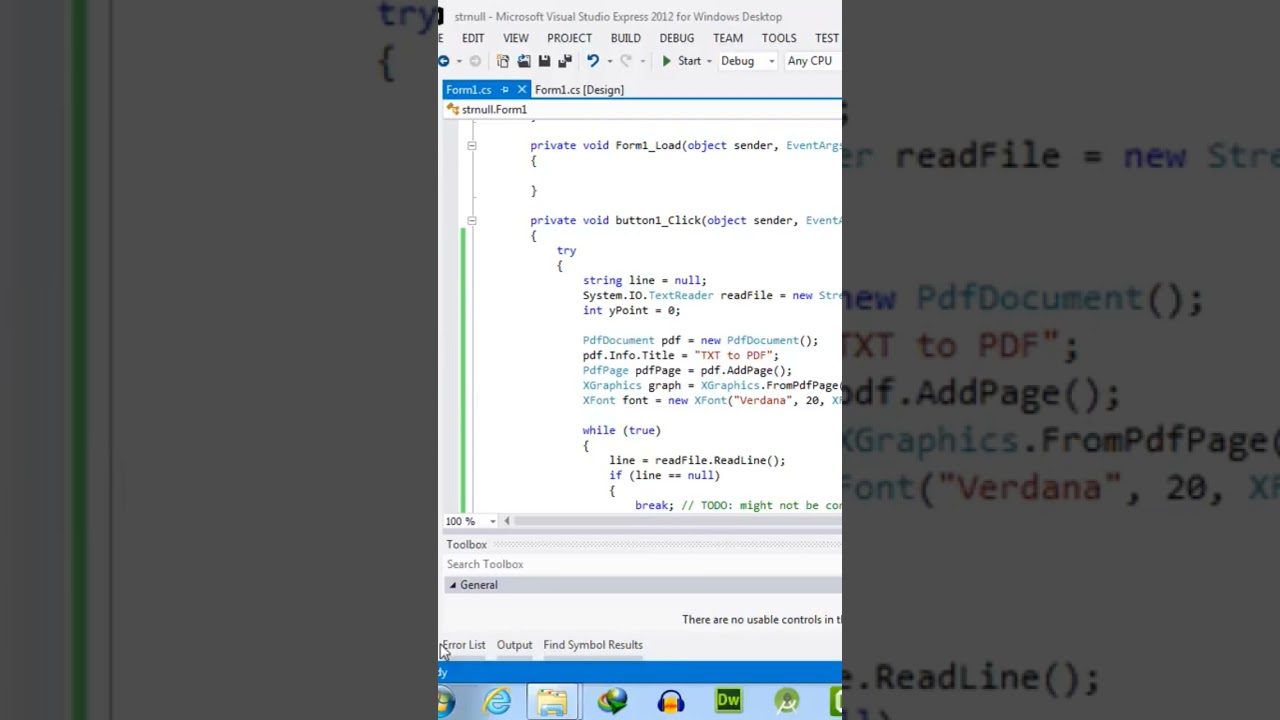The height and width of the screenshot is (720, 1280).
Task: Switch to the Form1.cs [Design] tab
Action: point(579,90)
